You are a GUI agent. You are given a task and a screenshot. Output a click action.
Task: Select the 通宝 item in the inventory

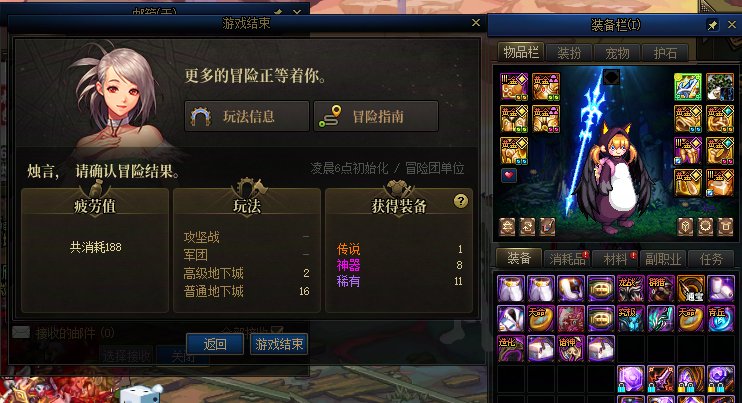690,289
